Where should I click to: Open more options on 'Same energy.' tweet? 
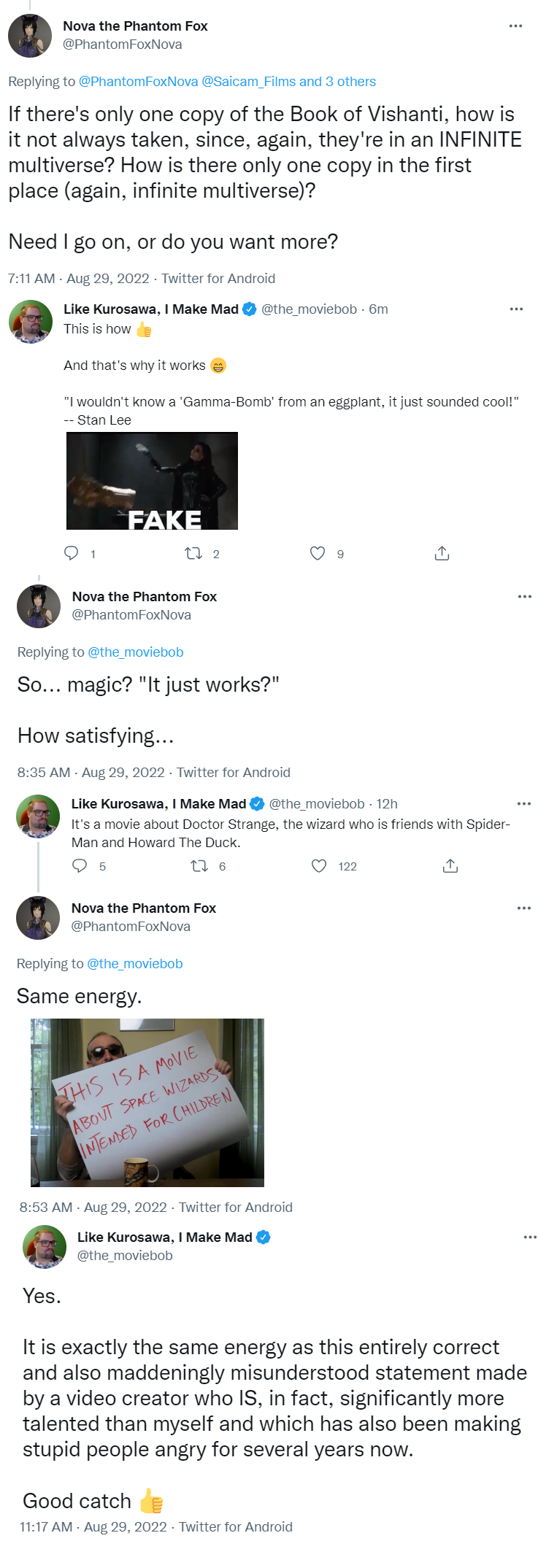point(523,908)
